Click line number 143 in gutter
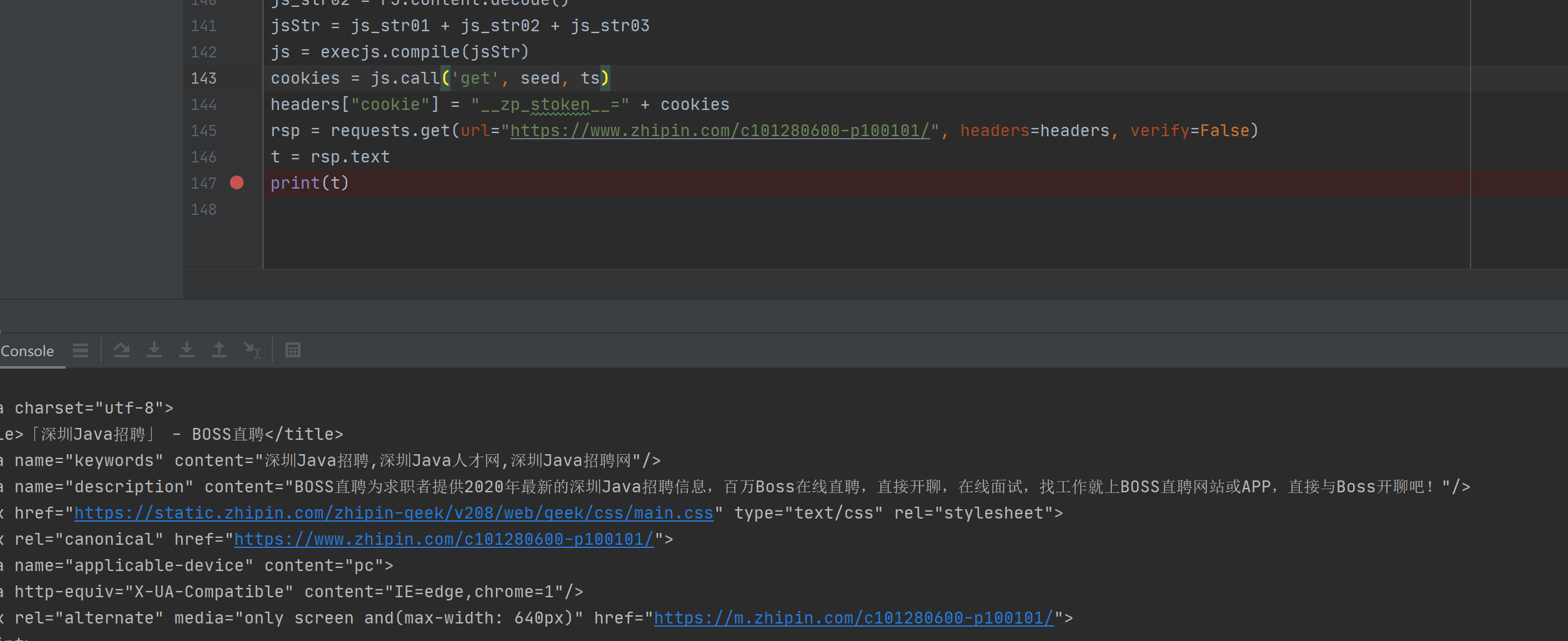1568x641 pixels. tap(204, 78)
